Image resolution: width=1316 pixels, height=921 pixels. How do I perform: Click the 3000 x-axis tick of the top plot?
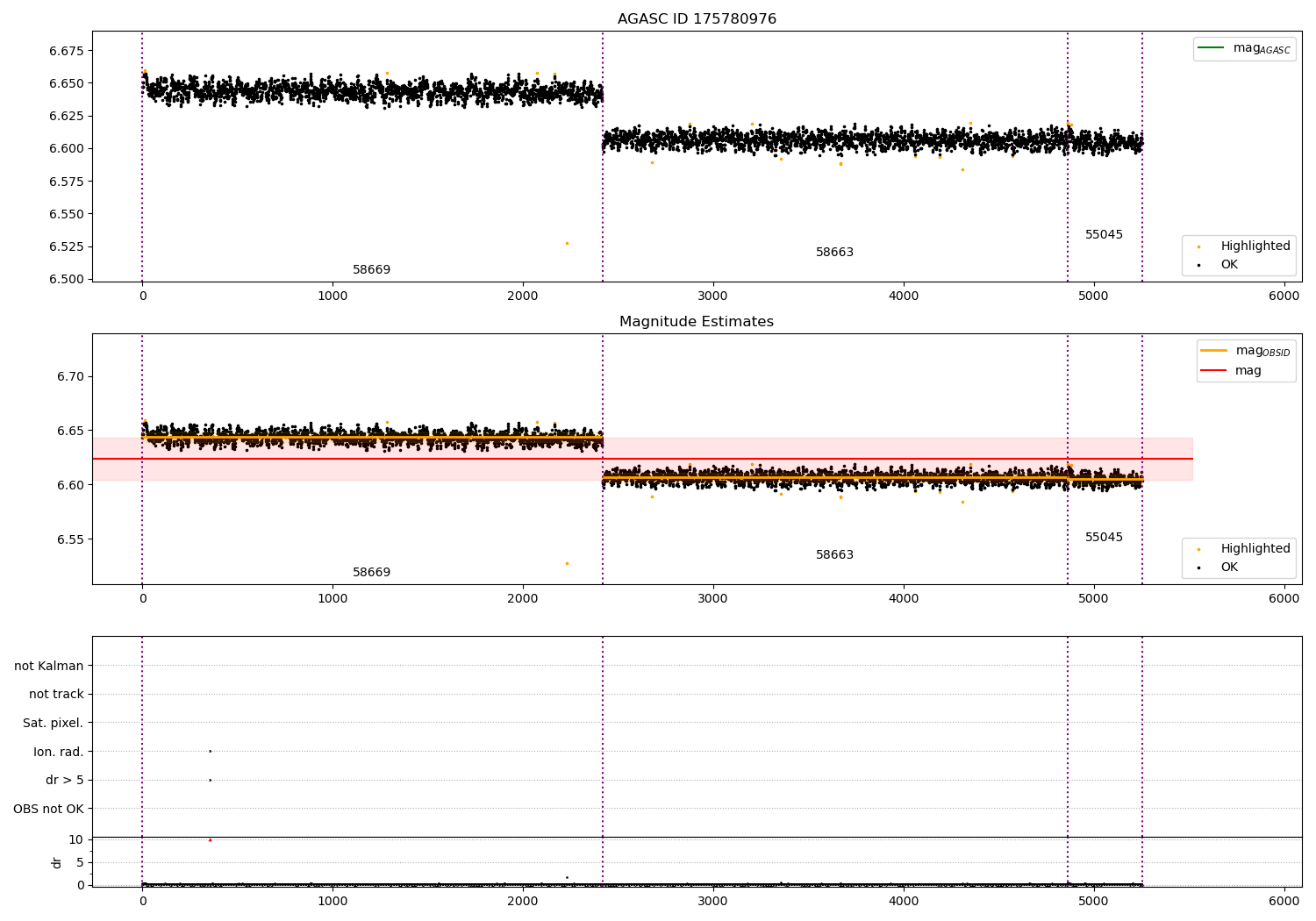(x=713, y=296)
